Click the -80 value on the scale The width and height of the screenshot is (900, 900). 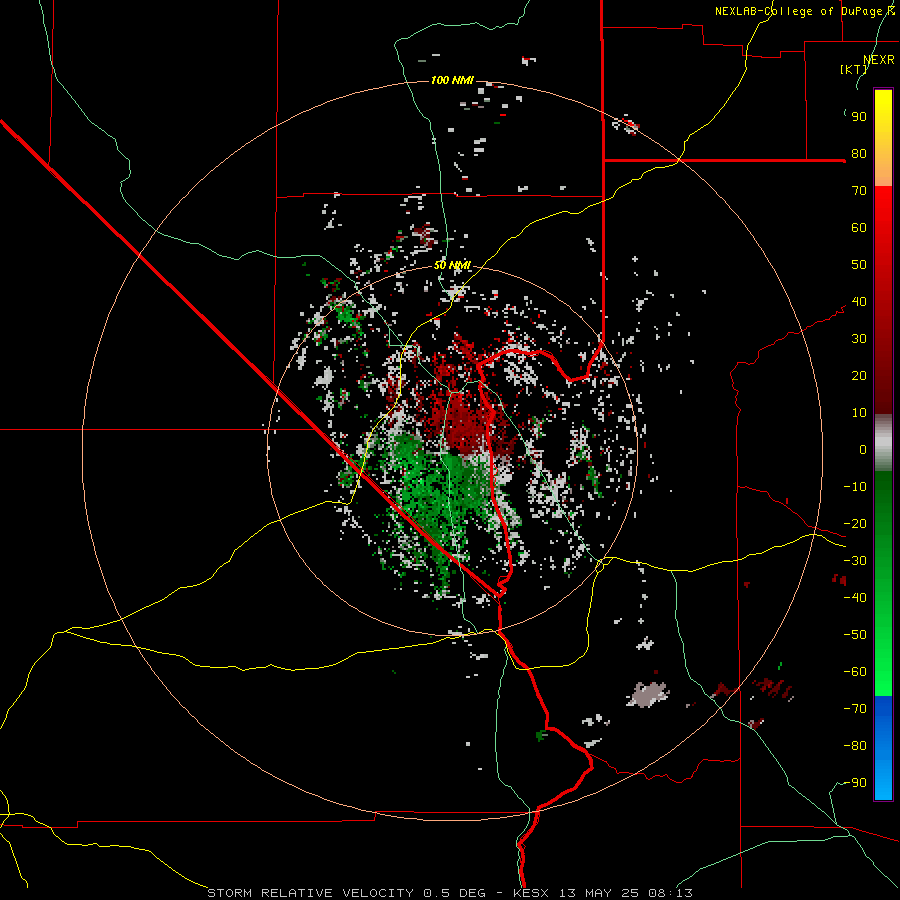855,746
